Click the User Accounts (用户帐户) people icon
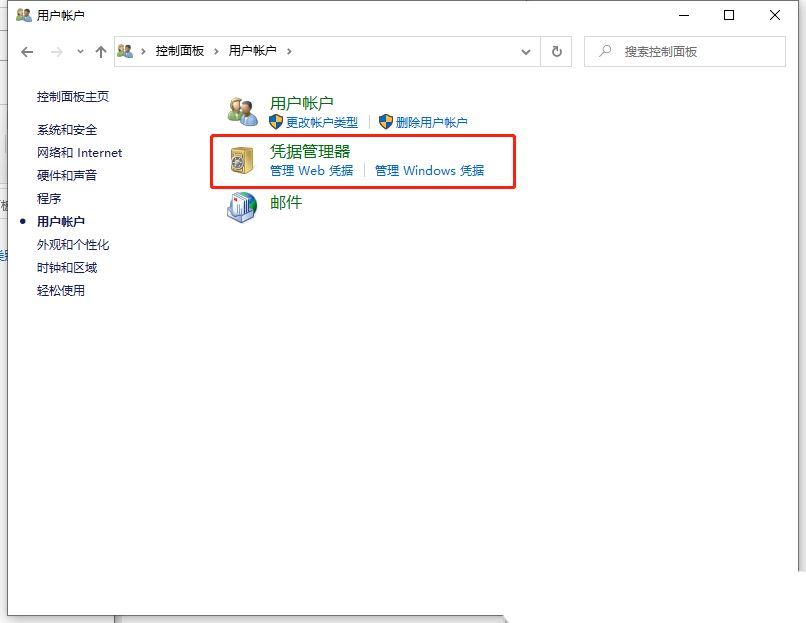This screenshot has height=623, width=806. pyautogui.click(x=241, y=112)
